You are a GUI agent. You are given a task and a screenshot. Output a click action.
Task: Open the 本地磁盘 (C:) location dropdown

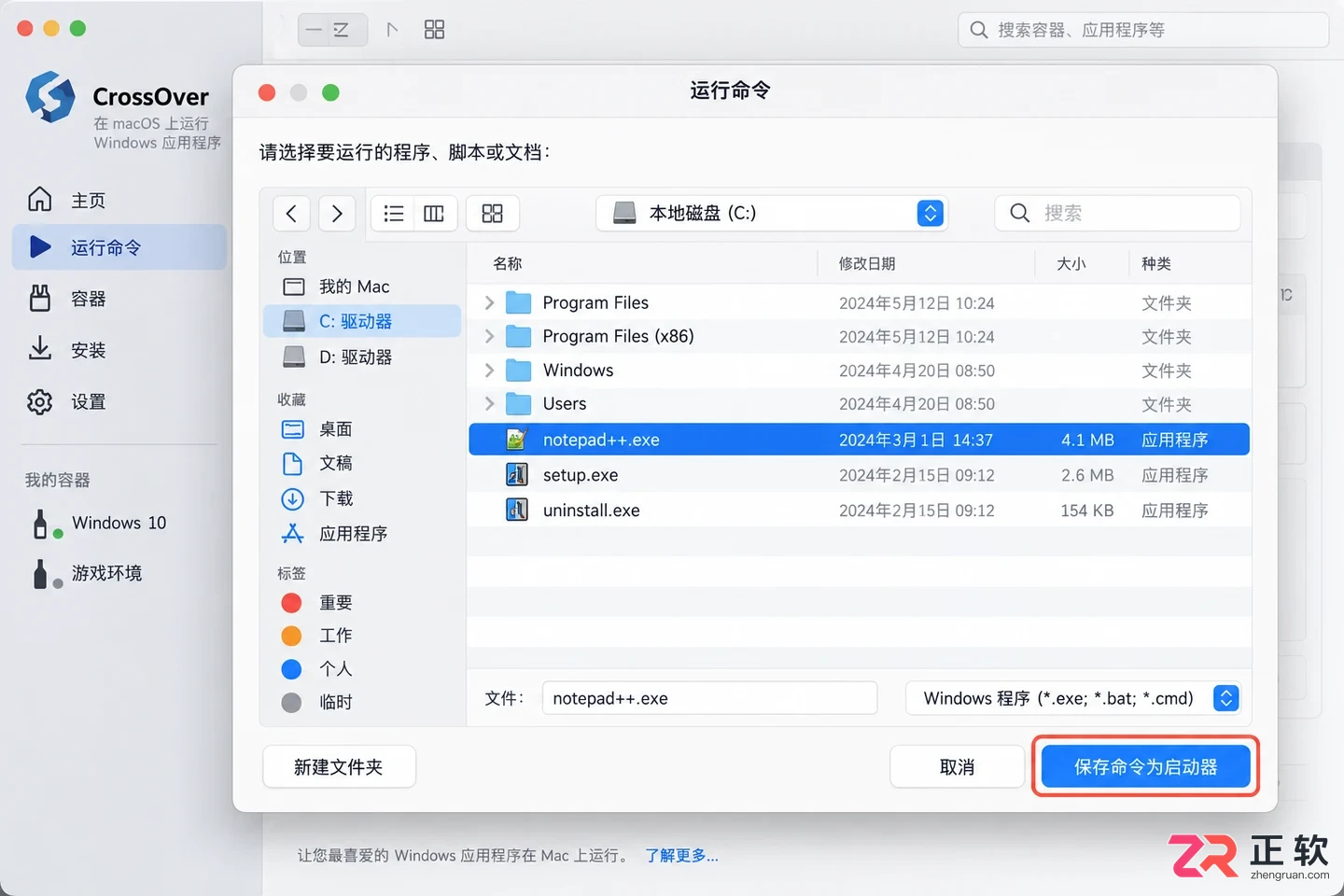[772, 214]
